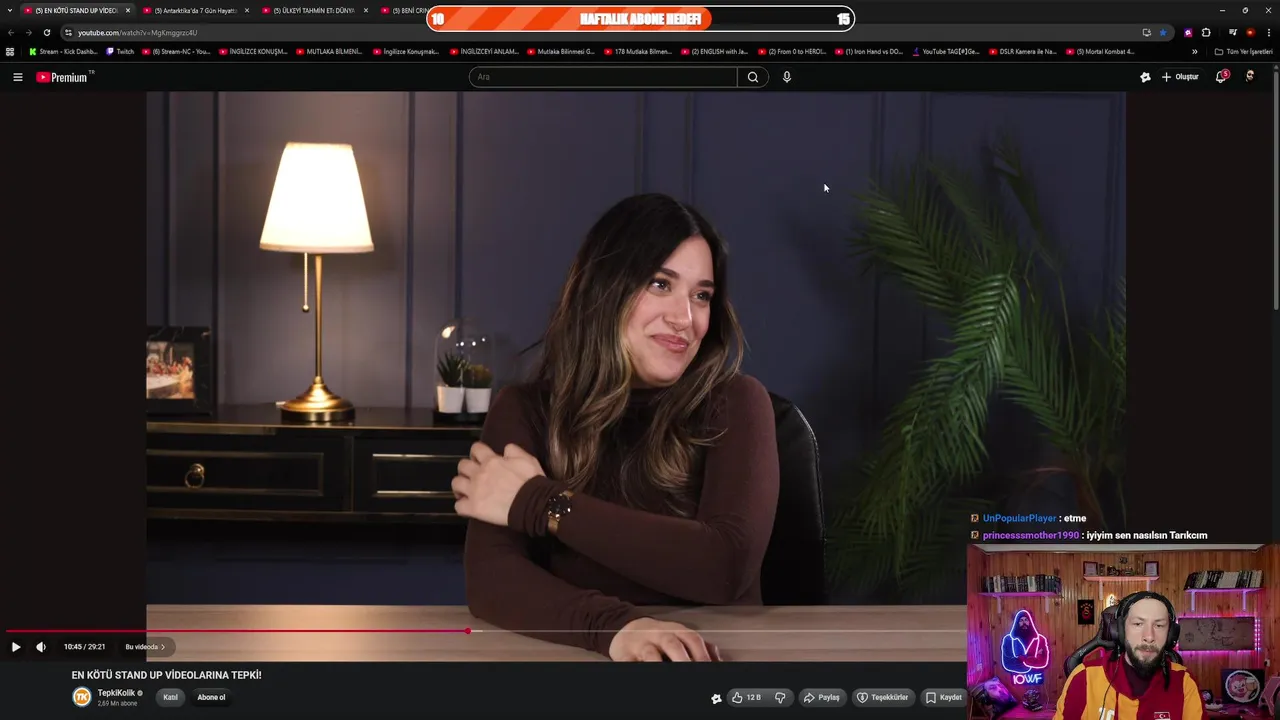Click the install/cast icon in address bar

tap(1146, 32)
